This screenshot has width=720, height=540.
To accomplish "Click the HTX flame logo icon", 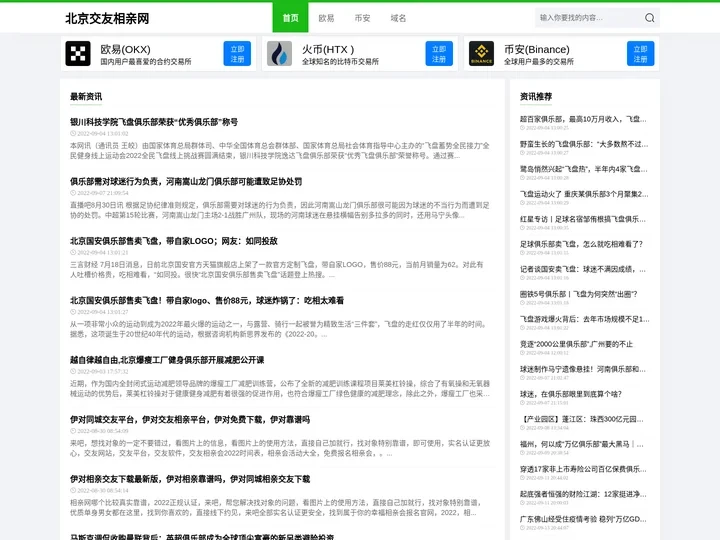I will point(279,53).
